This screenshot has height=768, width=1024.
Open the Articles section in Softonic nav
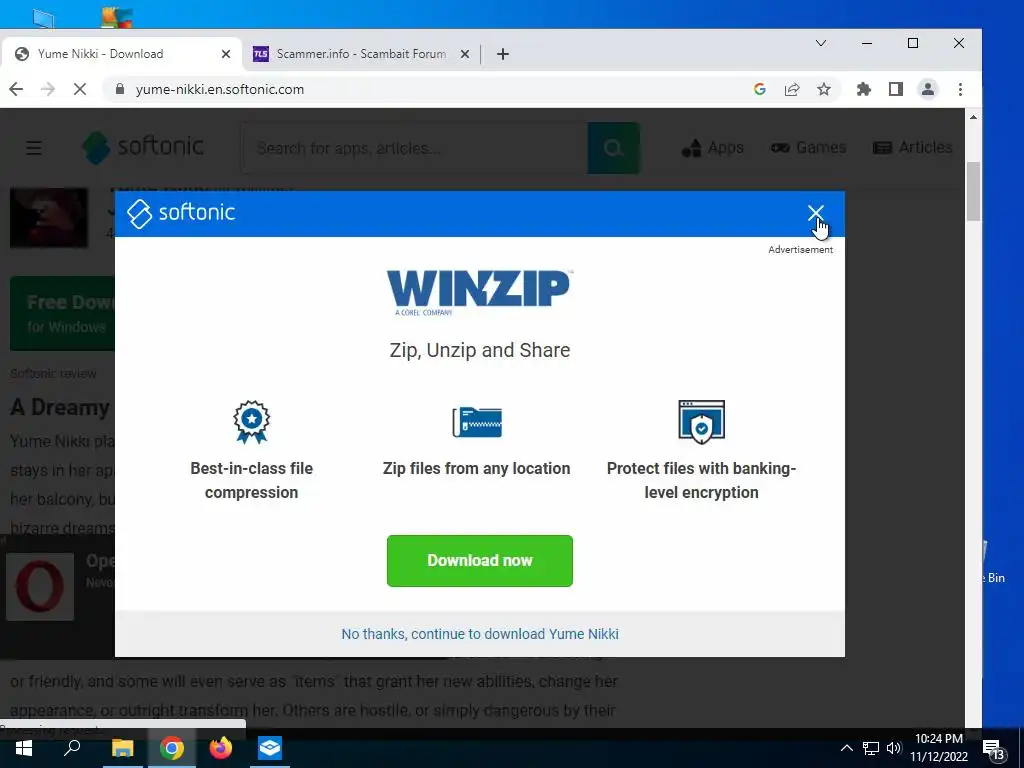tap(913, 148)
